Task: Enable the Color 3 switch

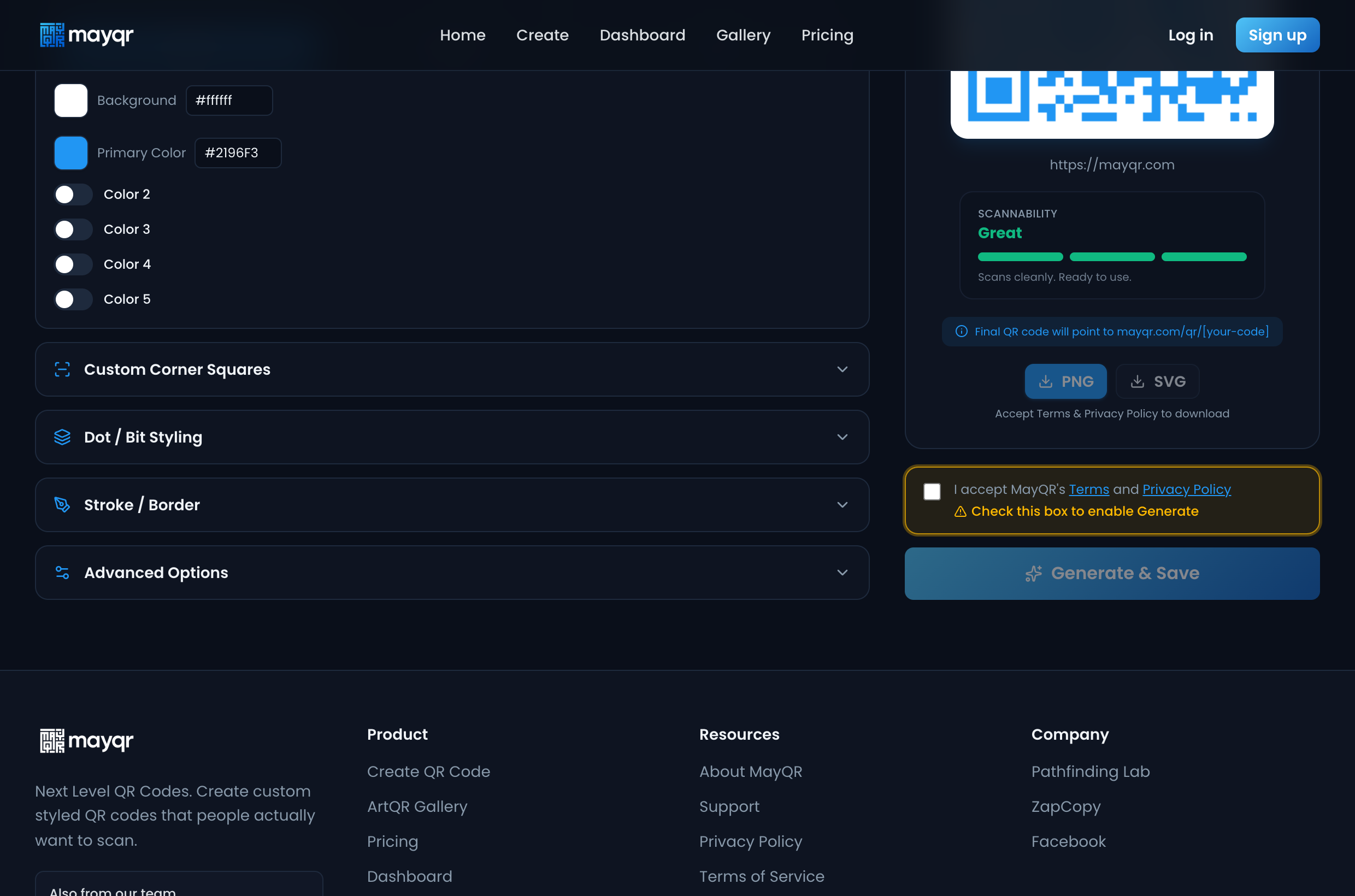Action: [73, 229]
